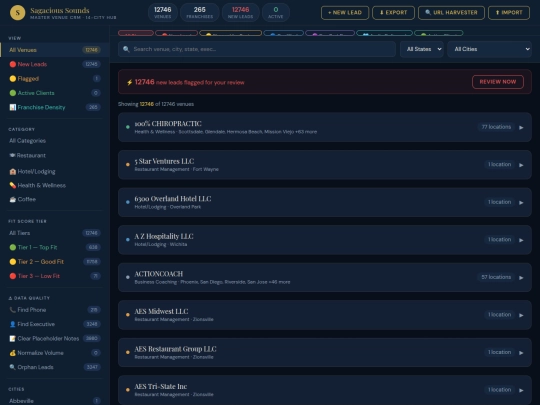The height and width of the screenshot is (405, 540).
Task: Open the Flagged view
Action: [x=55, y=79]
